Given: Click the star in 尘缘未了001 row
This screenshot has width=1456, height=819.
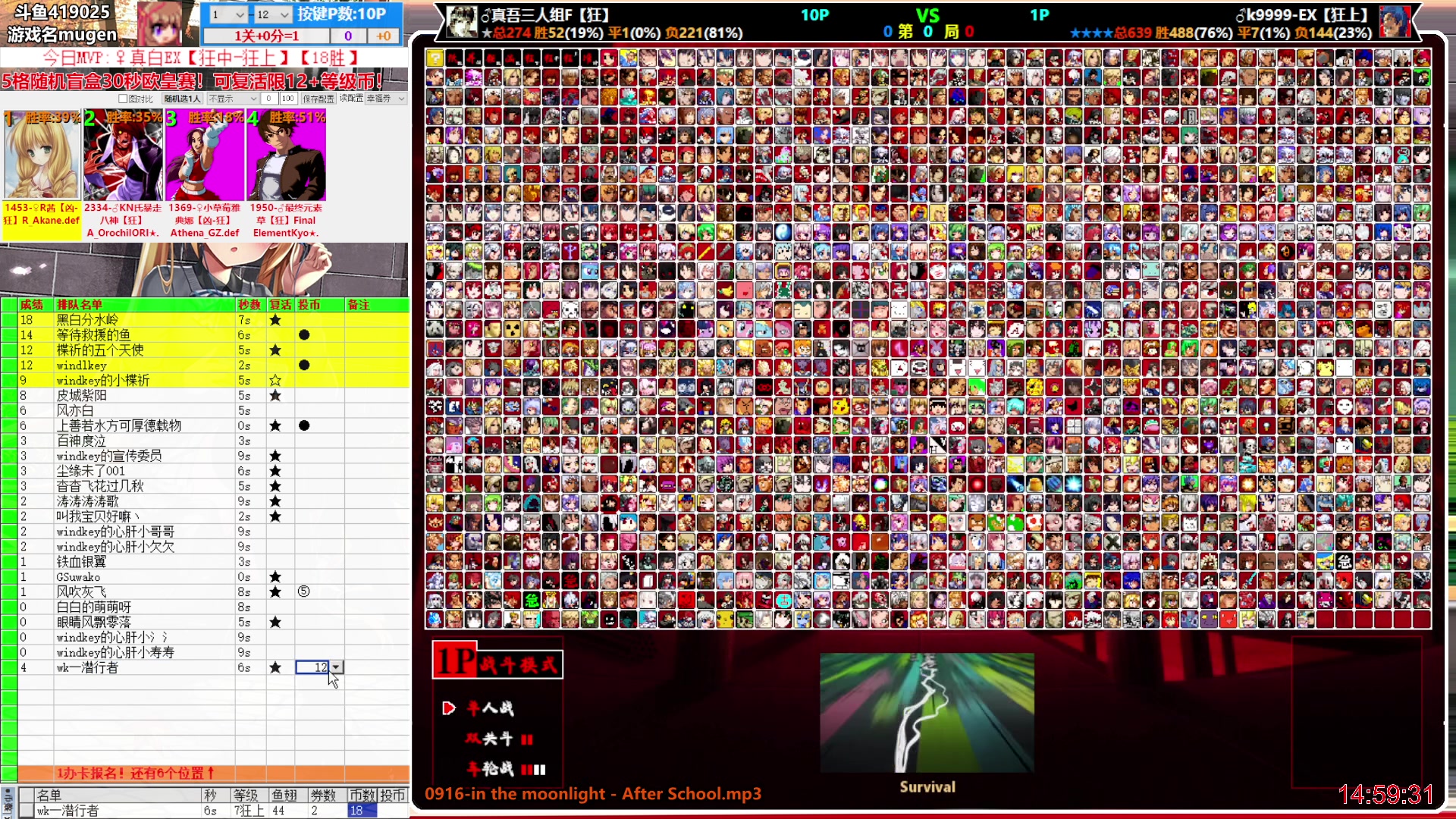Looking at the screenshot, I should [x=275, y=472].
